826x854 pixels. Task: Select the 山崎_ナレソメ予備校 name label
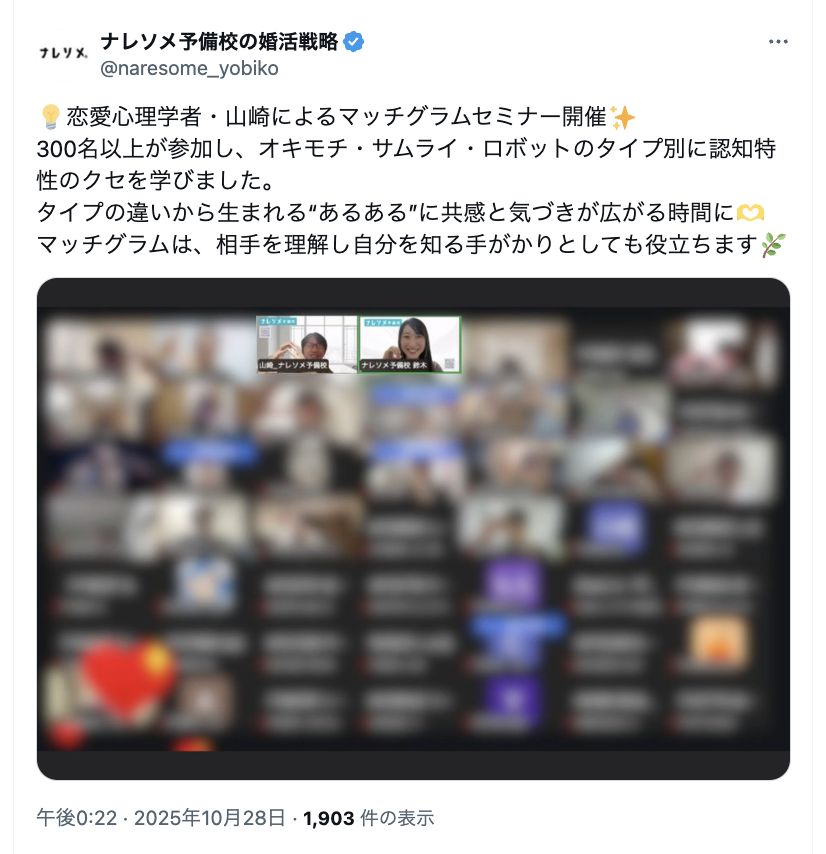click(293, 365)
